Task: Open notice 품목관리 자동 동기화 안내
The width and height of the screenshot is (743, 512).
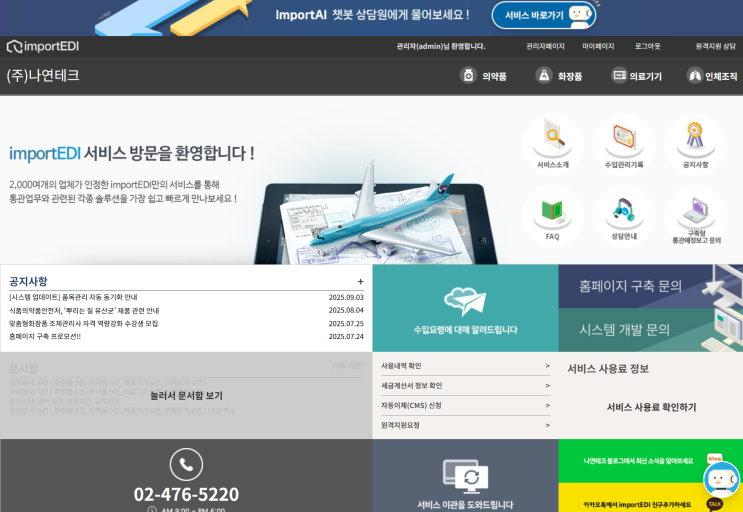Action: coord(73,297)
